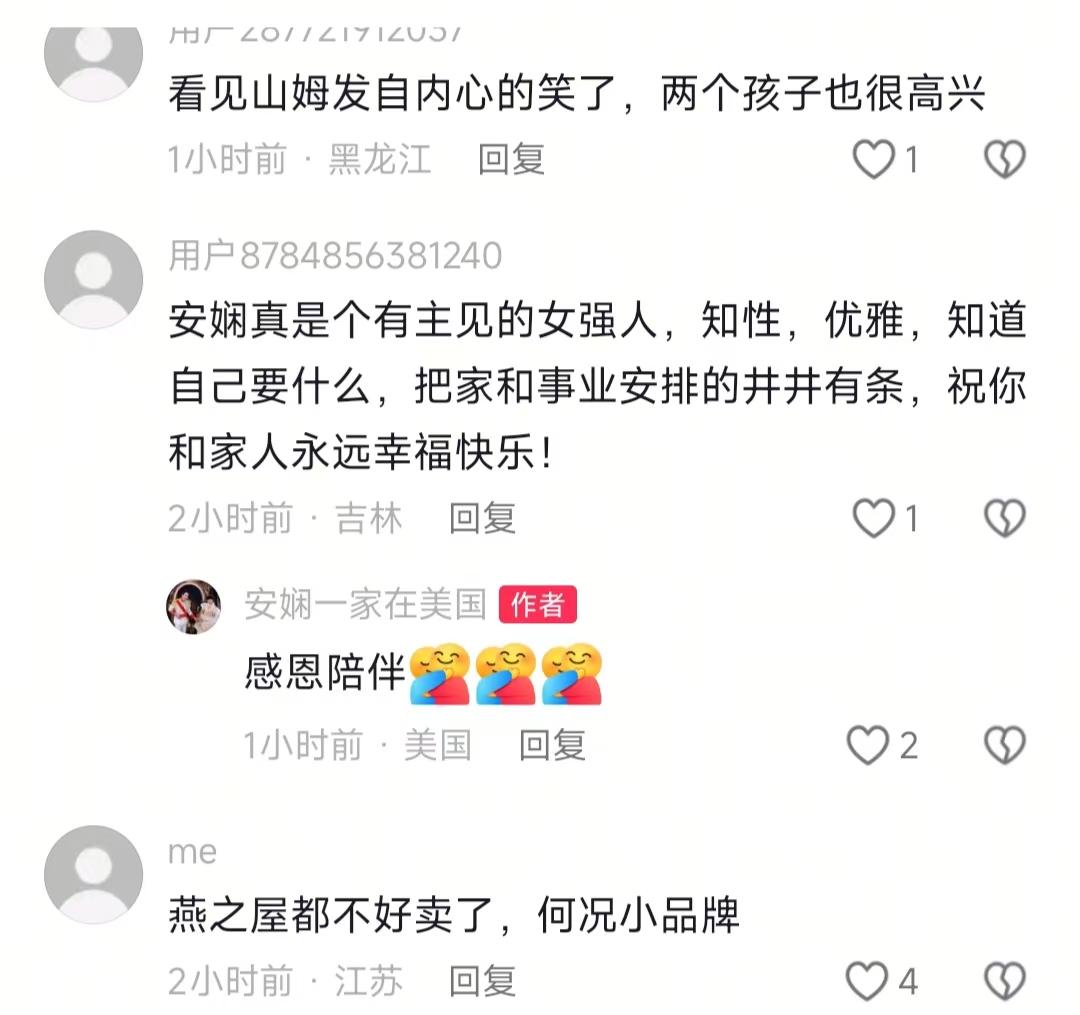Open profile of 用户8784856381240
The image size is (1080, 1015).
coord(335,255)
